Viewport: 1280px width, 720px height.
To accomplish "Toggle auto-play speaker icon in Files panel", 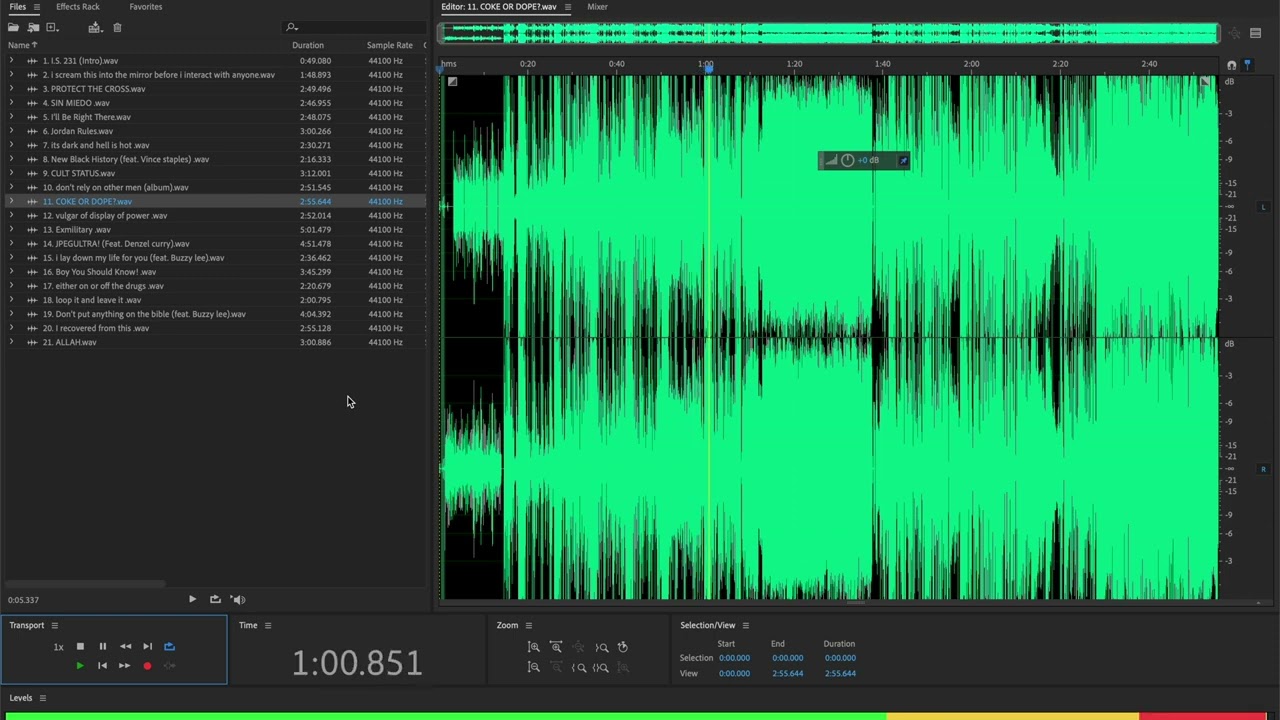I will pyautogui.click(x=238, y=599).
